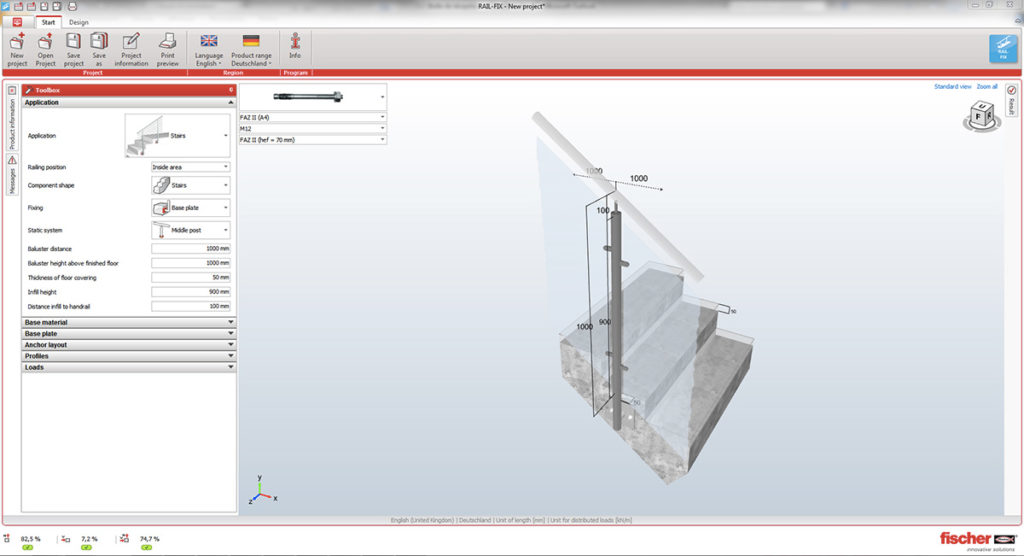
Task: Open the Static system Middle post dropdown
Action: click(x=190, y=230)
